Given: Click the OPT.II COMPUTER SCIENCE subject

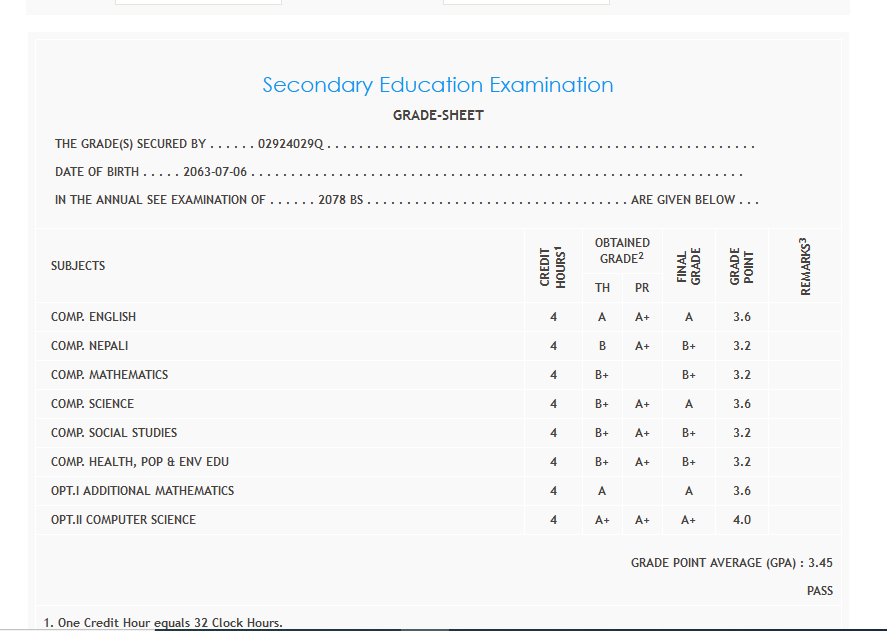Looking at the screenshot, I should [x=123, y=520].
